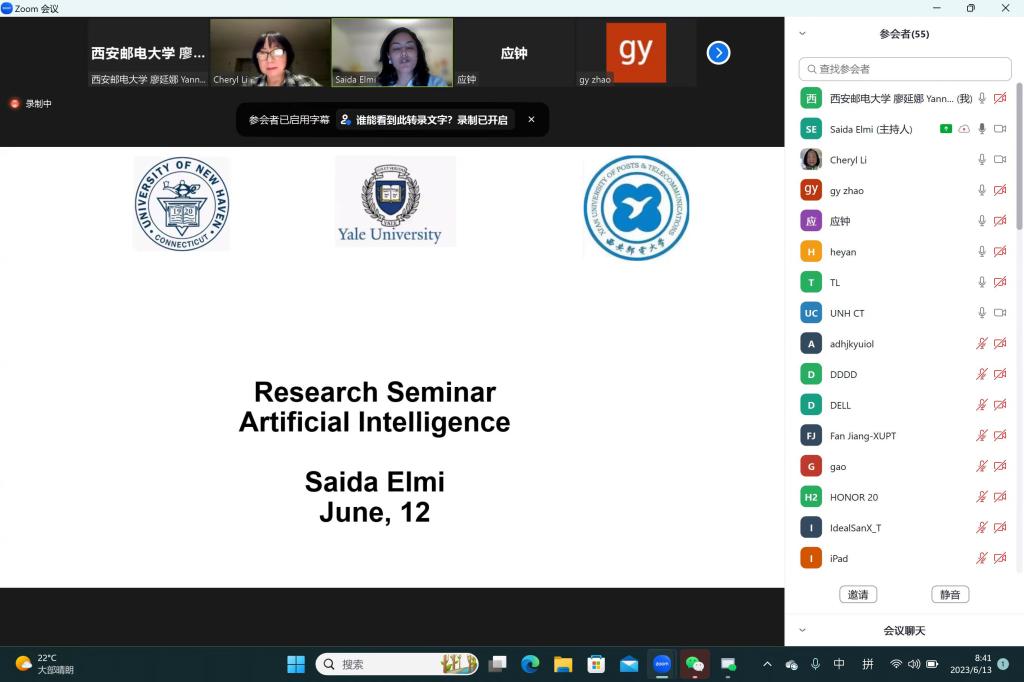Click the A avatar for adhjkyuiol
Viewport: 1024px width, 682px height.
tap(811, 344)
